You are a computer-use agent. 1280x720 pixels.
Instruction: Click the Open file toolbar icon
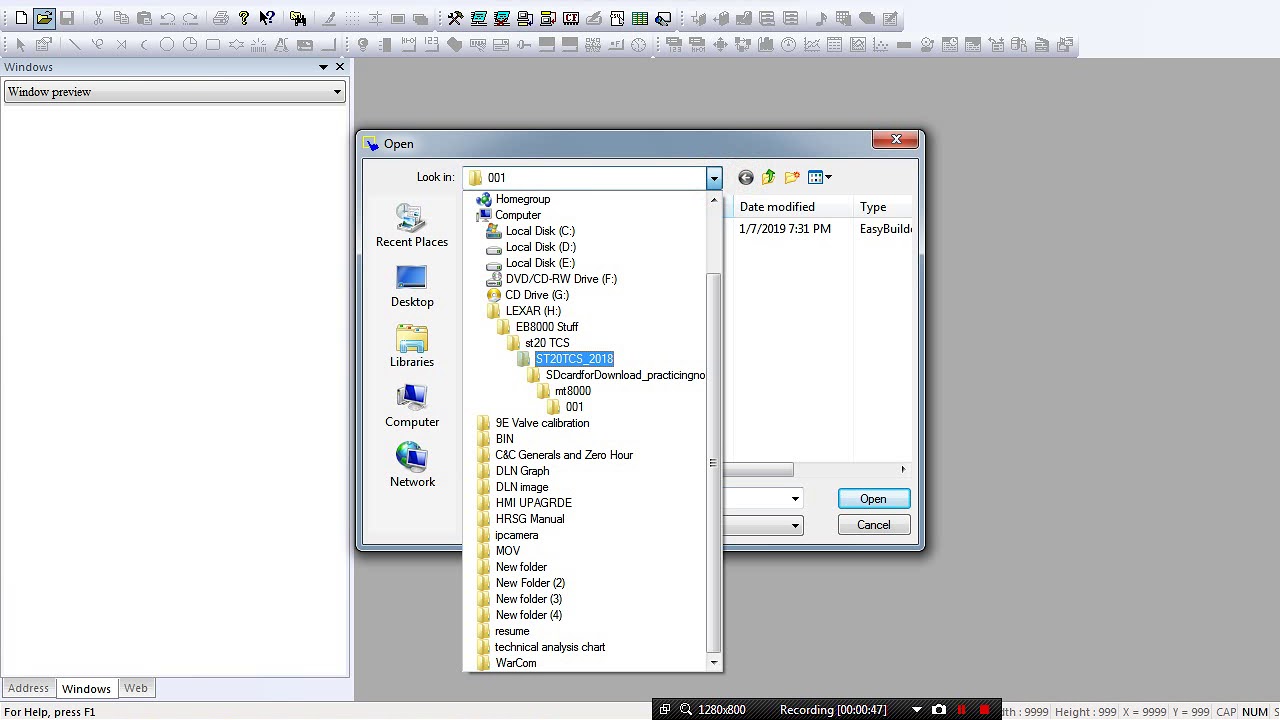pos(44,18)
